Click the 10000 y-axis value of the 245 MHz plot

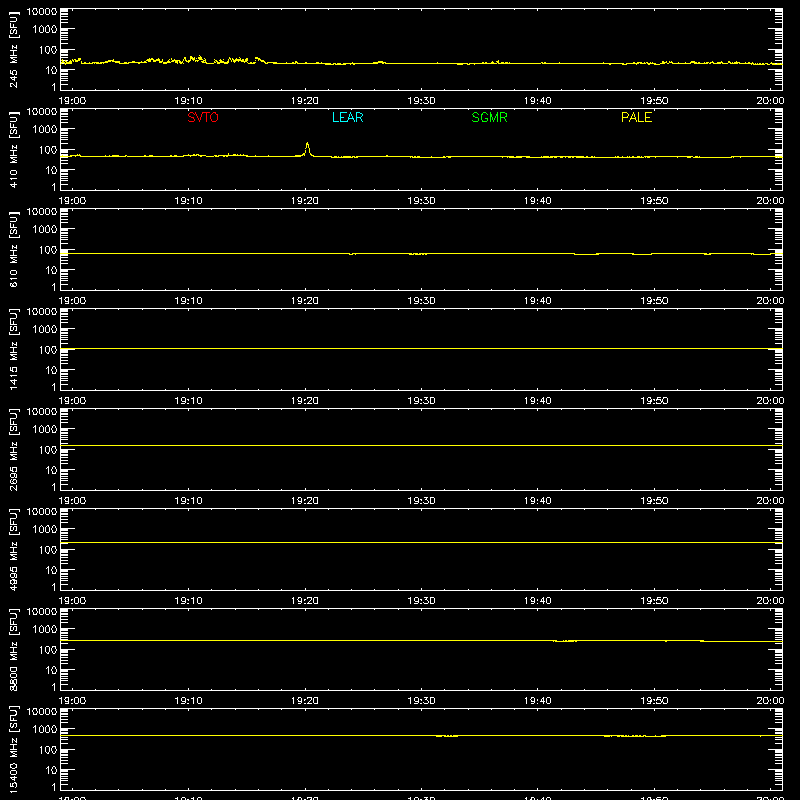click(x=42, y=12)
